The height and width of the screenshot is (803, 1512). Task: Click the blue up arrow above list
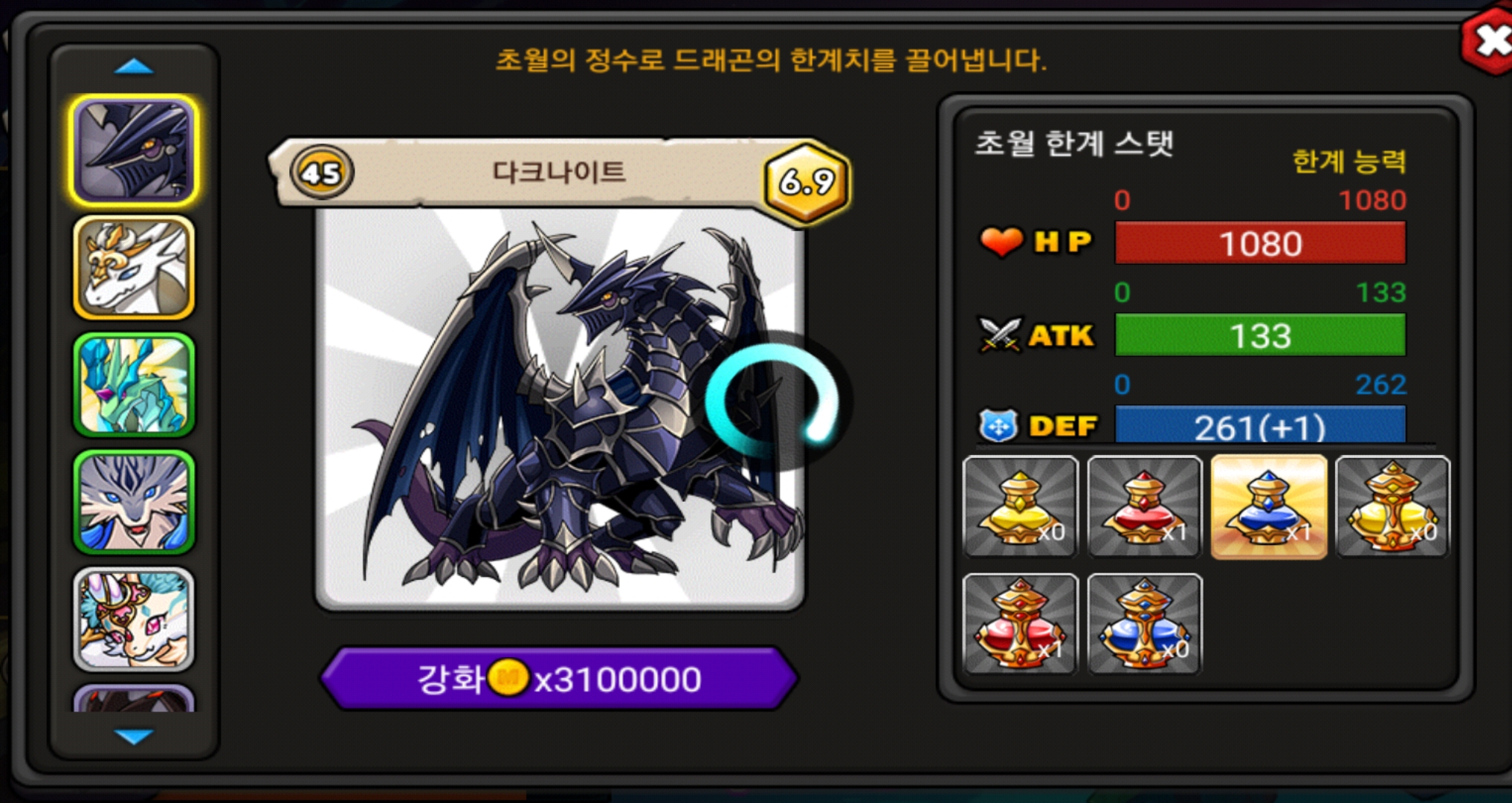[x=134, y=67]
